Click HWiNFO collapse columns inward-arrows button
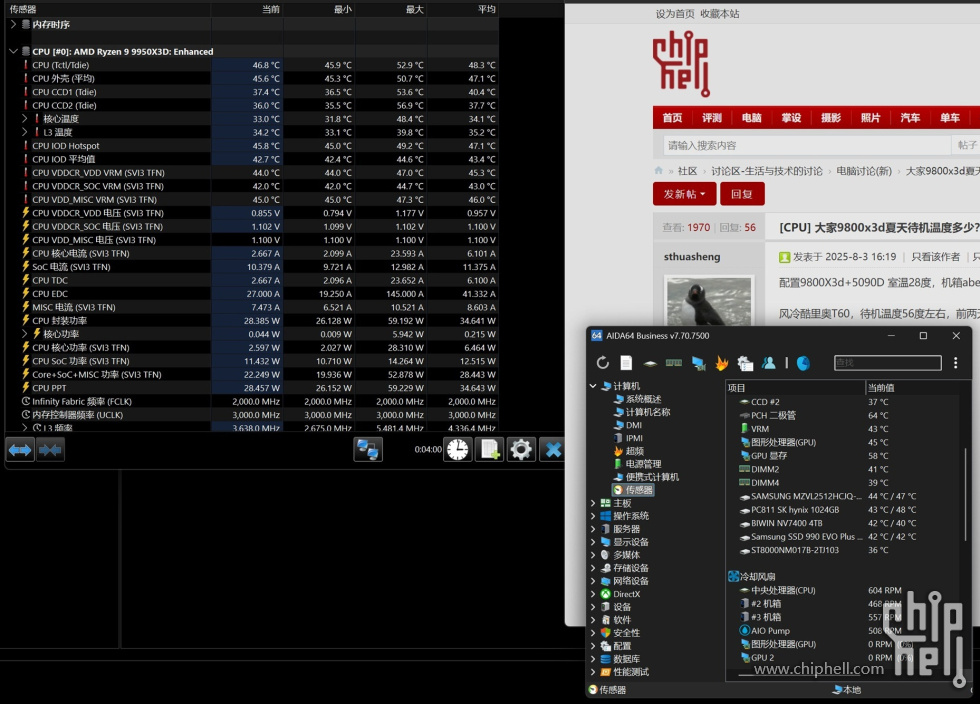This screenshot has height=704, width=980. coord(50,450)
